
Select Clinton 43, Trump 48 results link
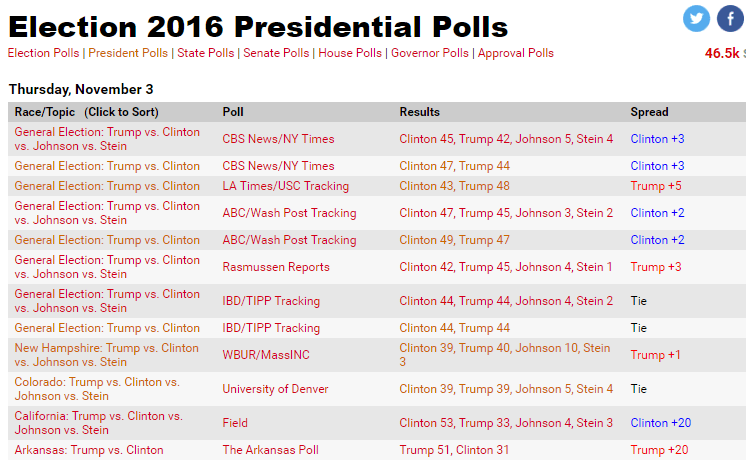454,186
